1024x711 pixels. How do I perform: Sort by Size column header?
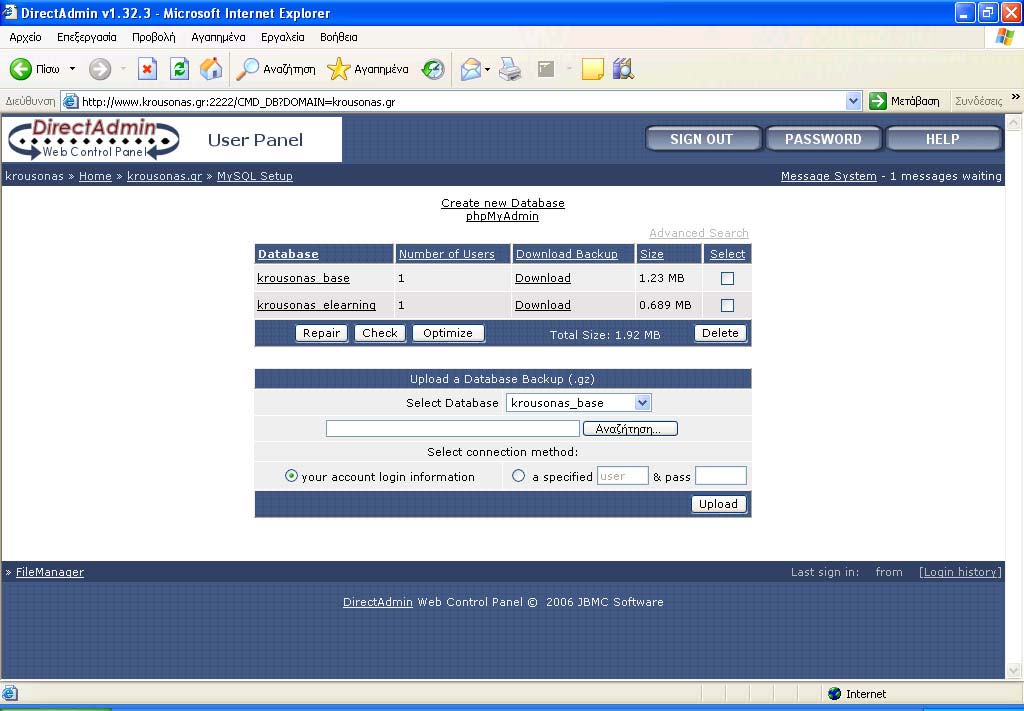[652, 254]
